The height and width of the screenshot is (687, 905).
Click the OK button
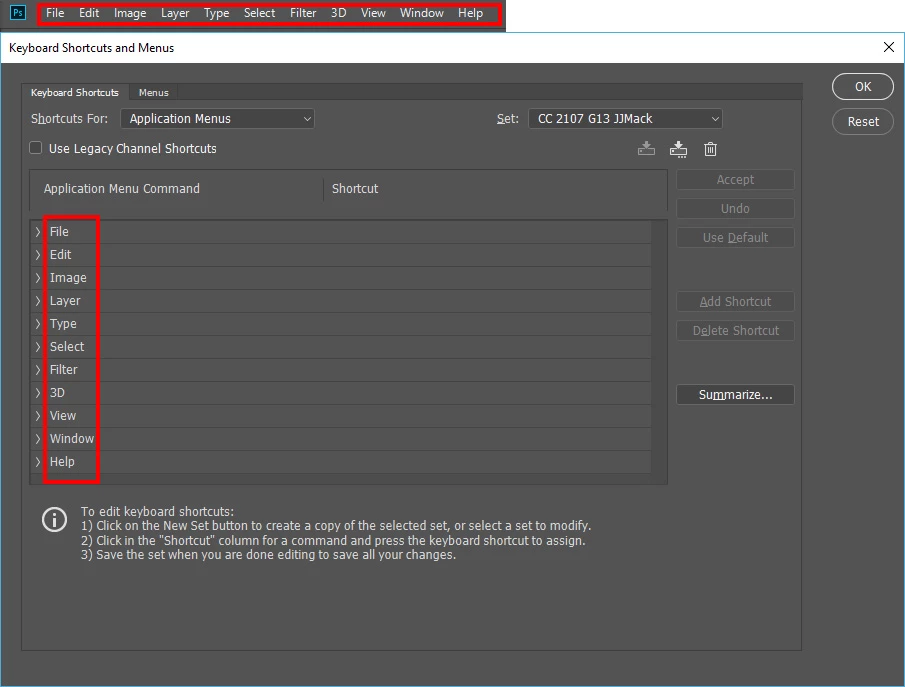tap(863, 87)
